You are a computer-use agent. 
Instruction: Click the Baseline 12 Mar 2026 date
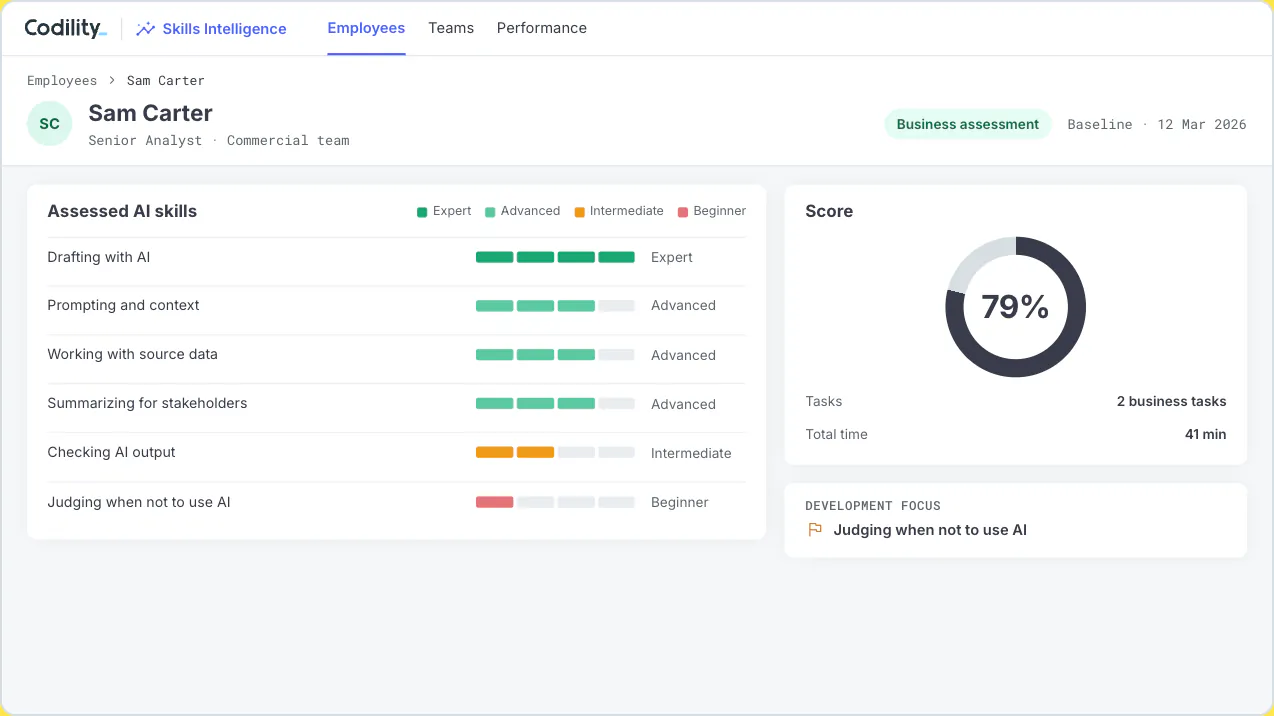pos(1157,124)
